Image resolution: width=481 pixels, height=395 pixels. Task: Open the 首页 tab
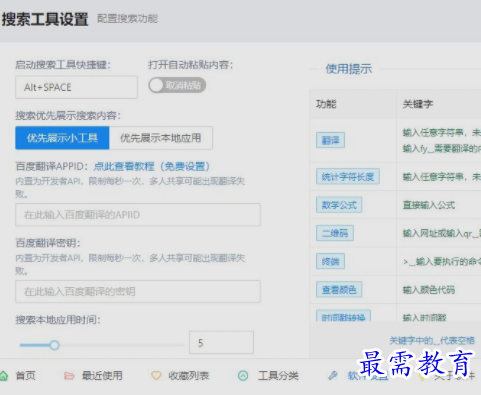[25, 376]
